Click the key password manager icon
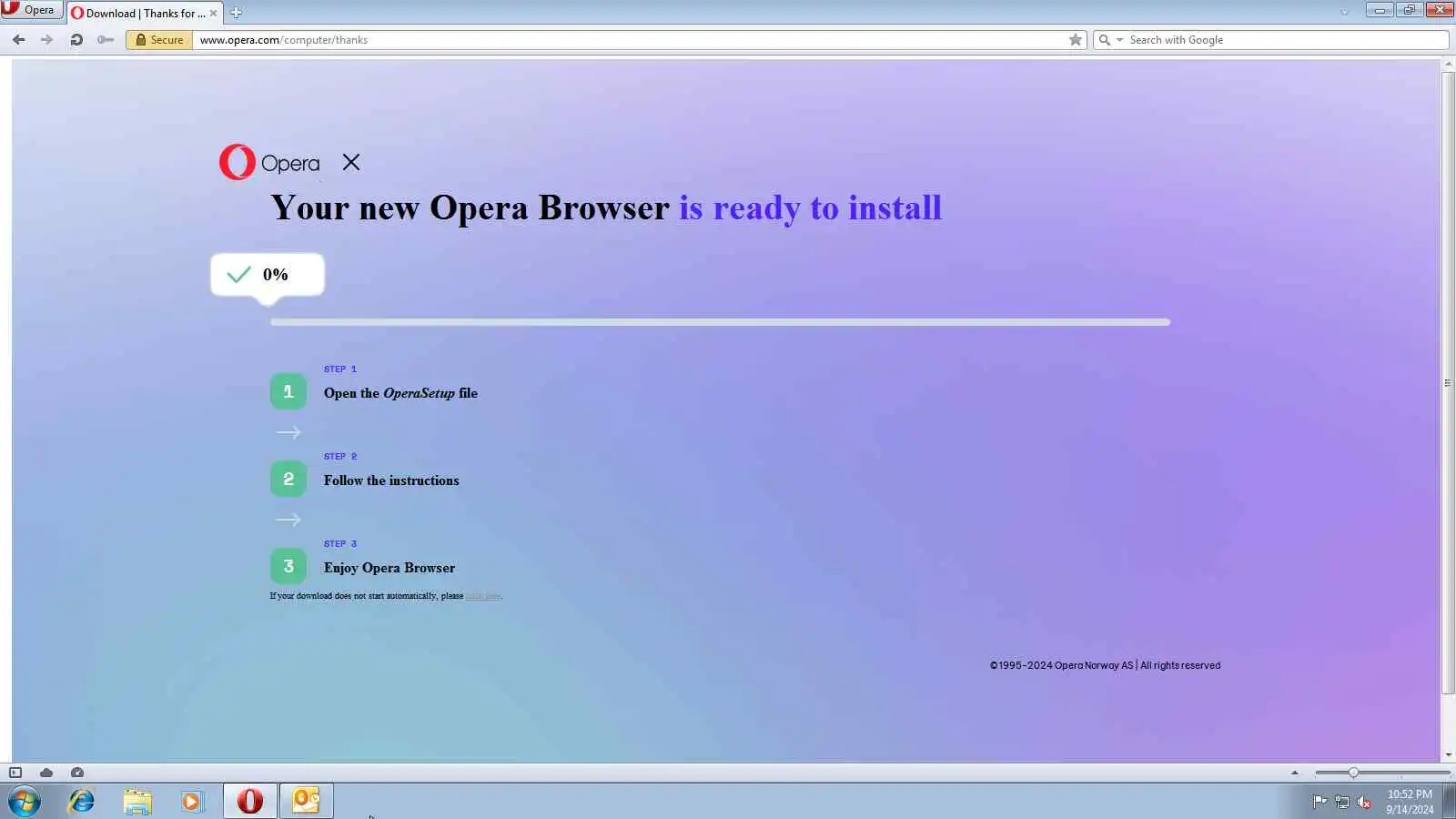 click(106, 39)
